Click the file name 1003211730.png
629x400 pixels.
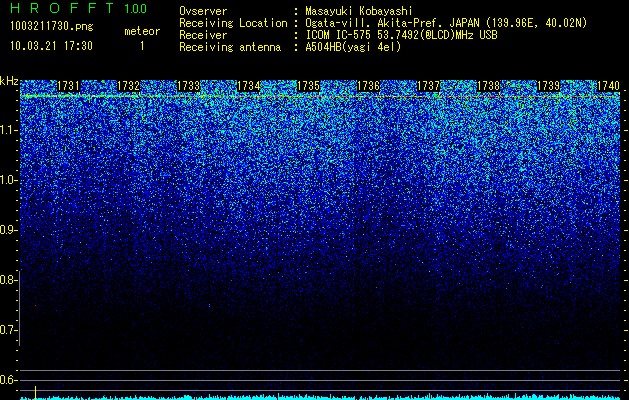(52, 27)
